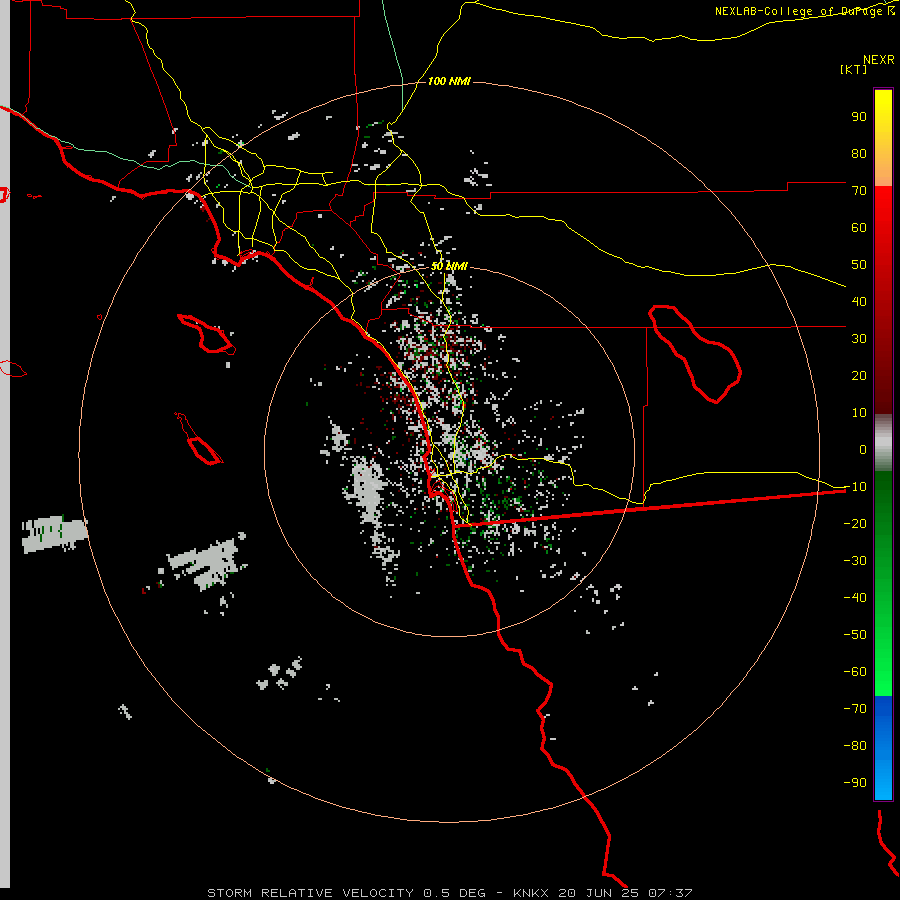Click the -60 value on velocity scale
900x900 pixels.
click(x=855, y=672)
